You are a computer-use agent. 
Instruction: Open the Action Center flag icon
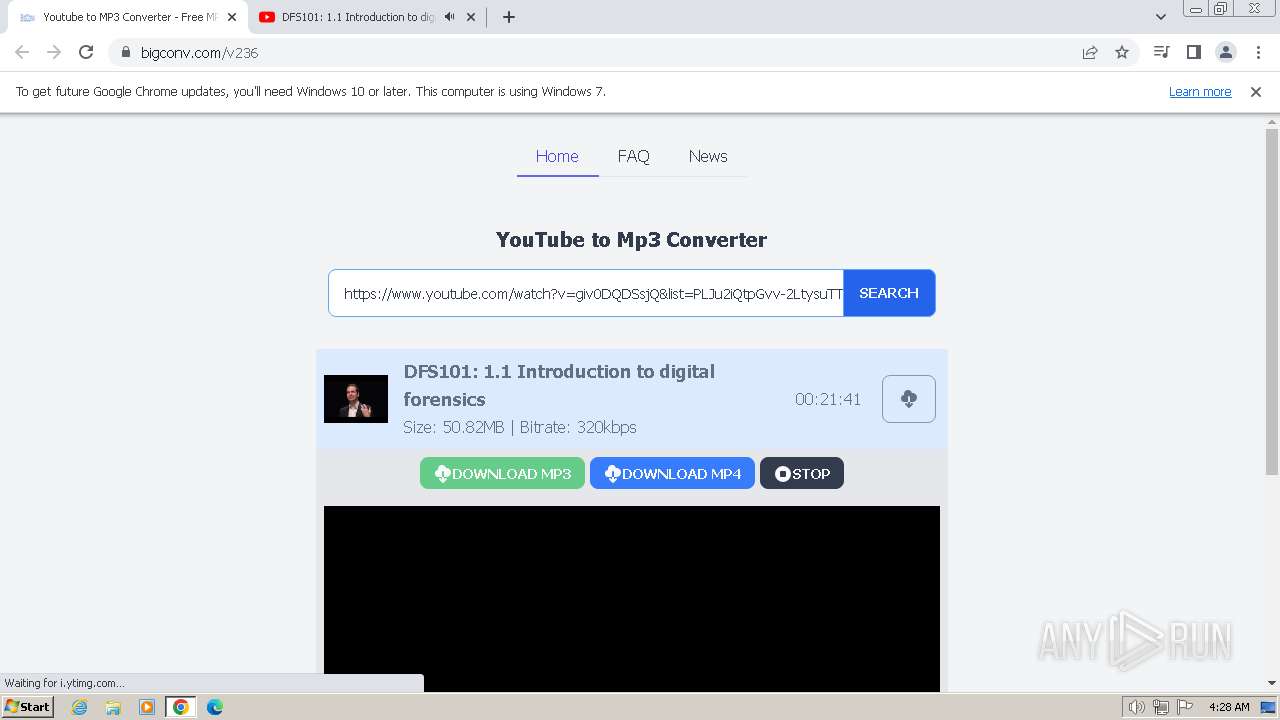coord(1185,707)
